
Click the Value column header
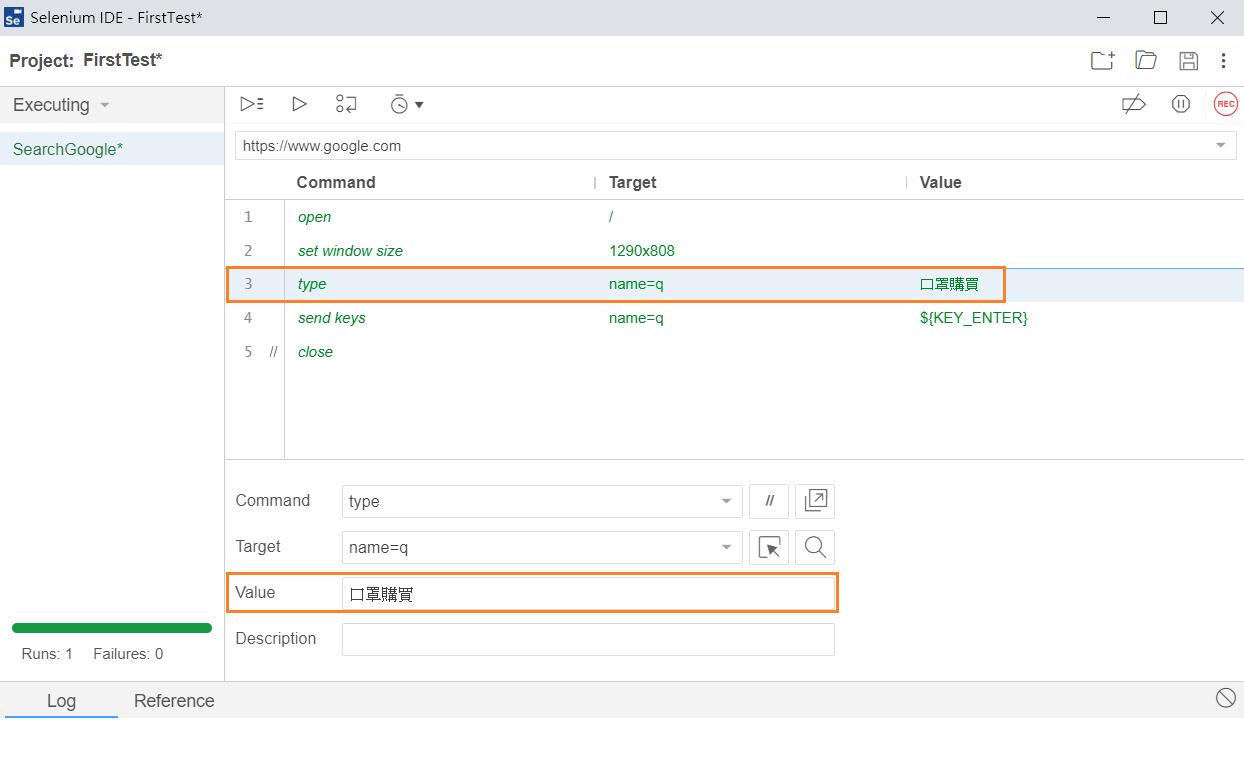pos(940,182)
